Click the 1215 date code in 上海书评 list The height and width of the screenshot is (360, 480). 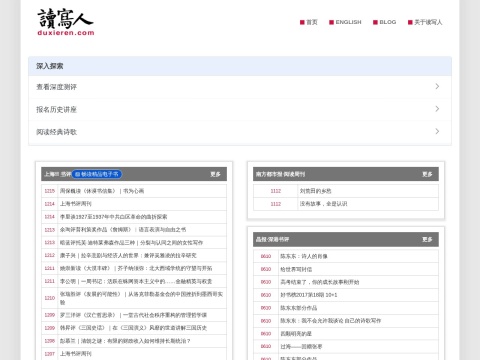(50, 191)
